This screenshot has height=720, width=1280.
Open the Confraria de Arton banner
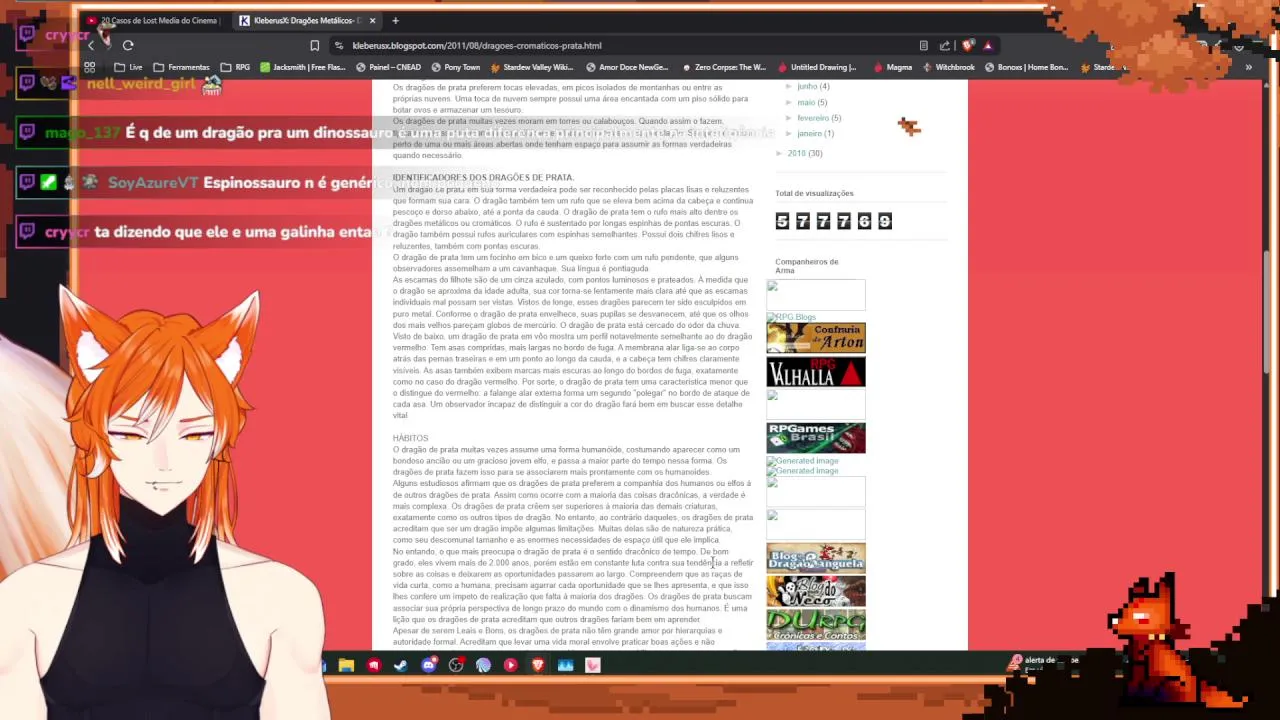point(816,338)
